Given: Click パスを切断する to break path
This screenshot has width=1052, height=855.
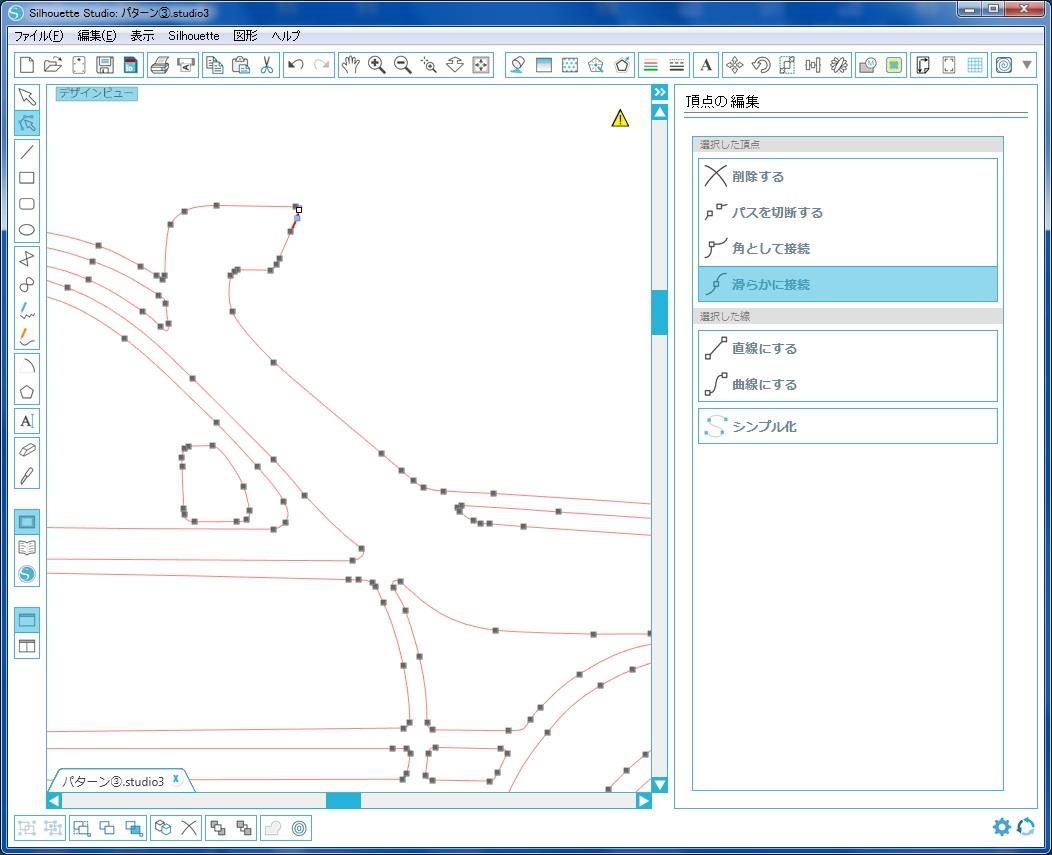Looking at the screenshot, I should (x=847, y=213).
